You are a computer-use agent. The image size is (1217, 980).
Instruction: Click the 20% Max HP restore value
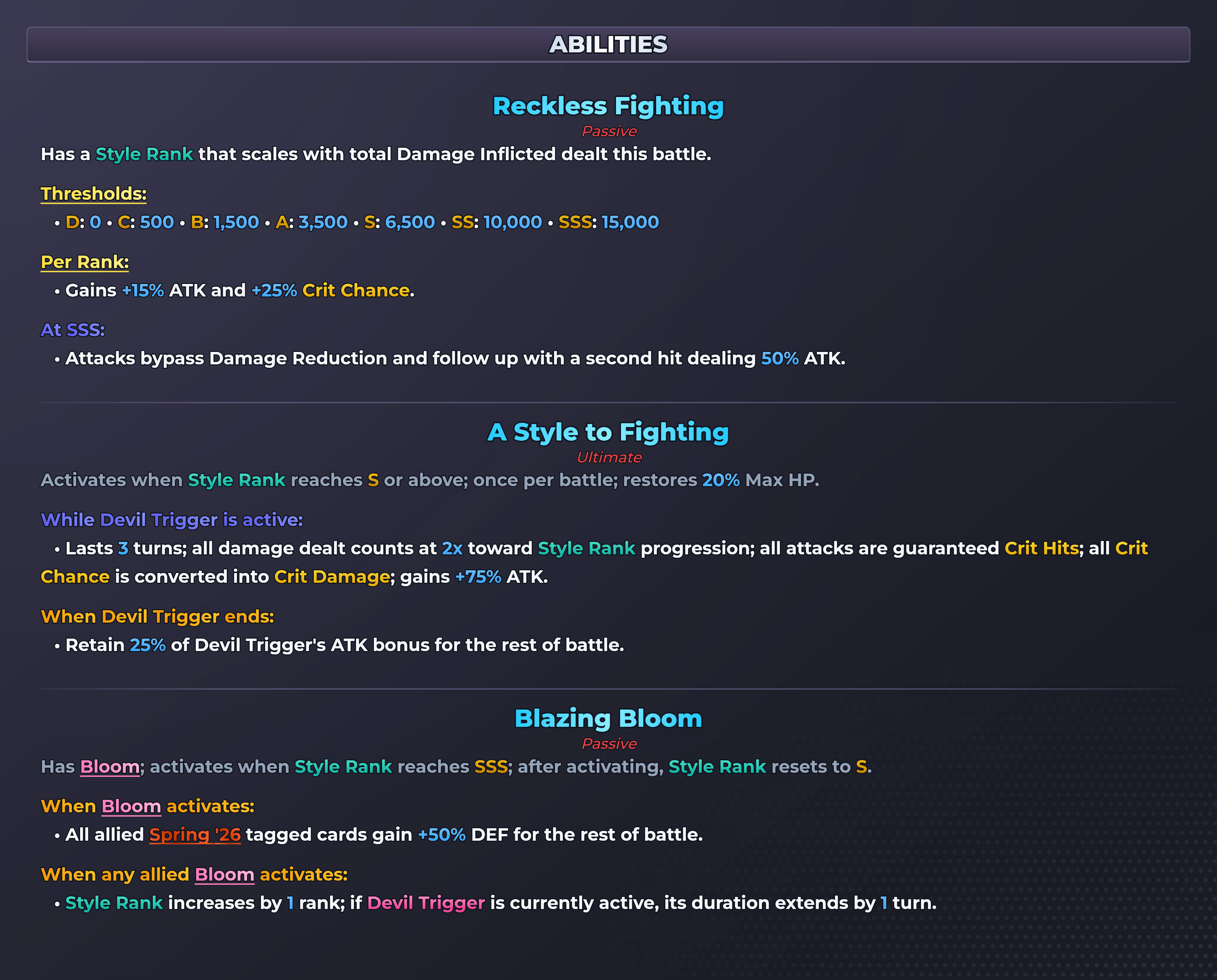tap(721, 480)
